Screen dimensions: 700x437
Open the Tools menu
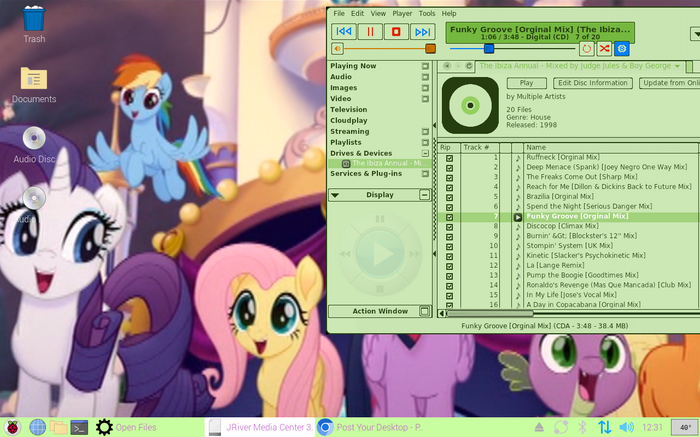point(427,13)
